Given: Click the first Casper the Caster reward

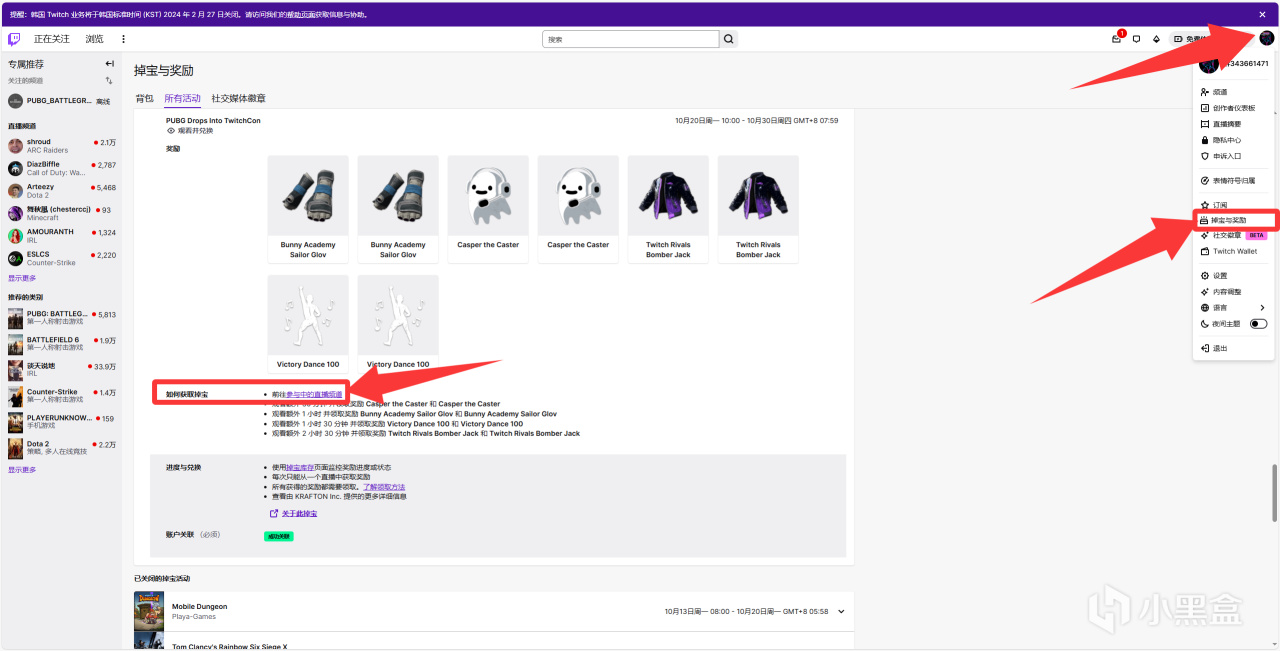Looking at the screenshot, I should pos(488,209).
